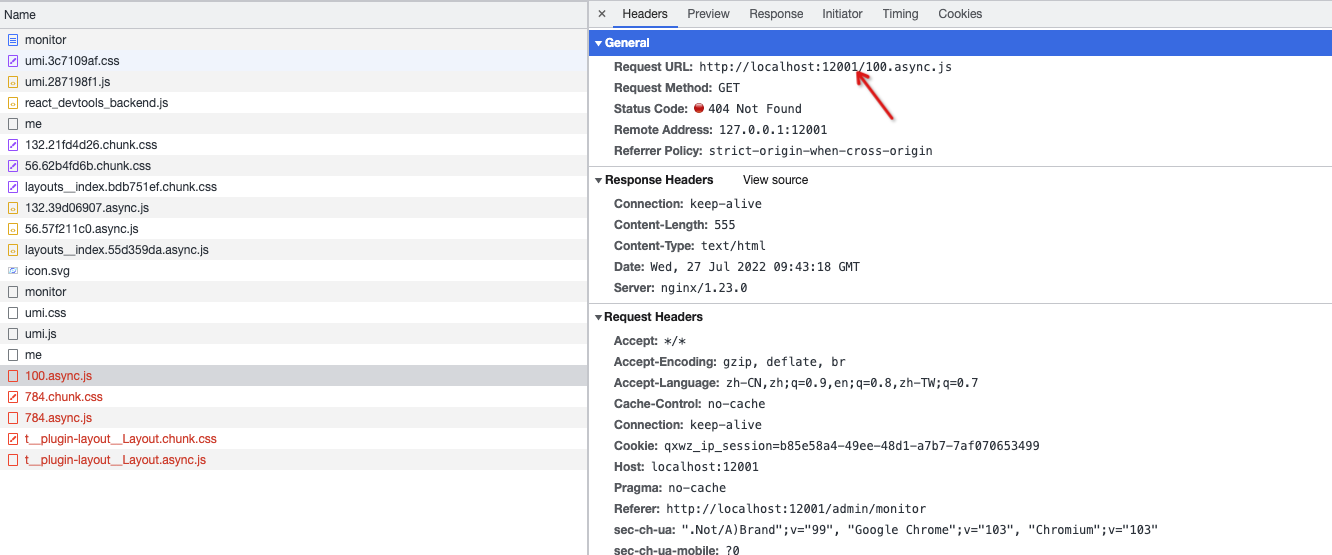Click the stylesheet icon beside 56.62b4fd6b.chunk.css
The image size is (1332, 555).
(13, 166)
